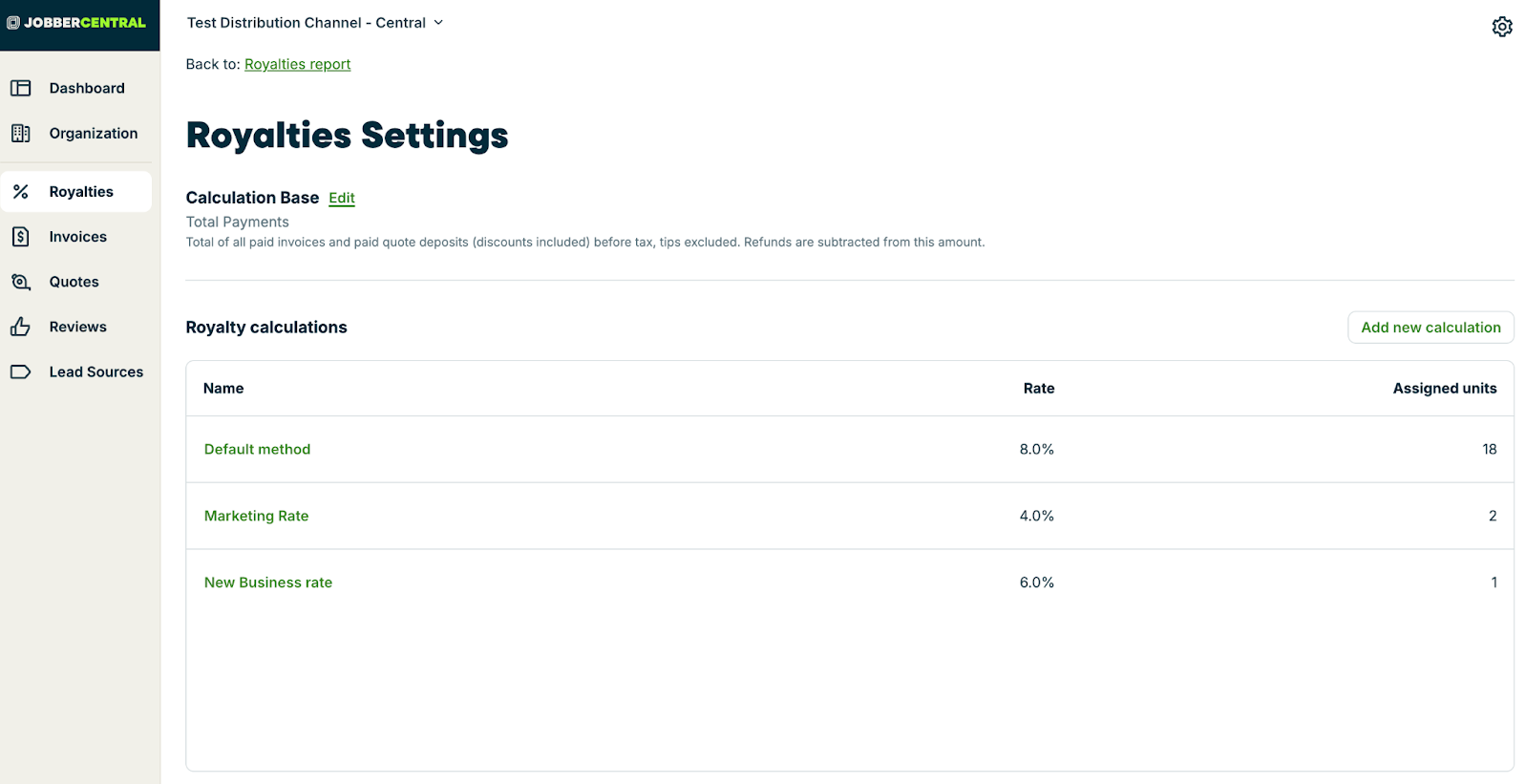
Task: Click the JobberCentral logo
Action: click(x=77, y=23)
